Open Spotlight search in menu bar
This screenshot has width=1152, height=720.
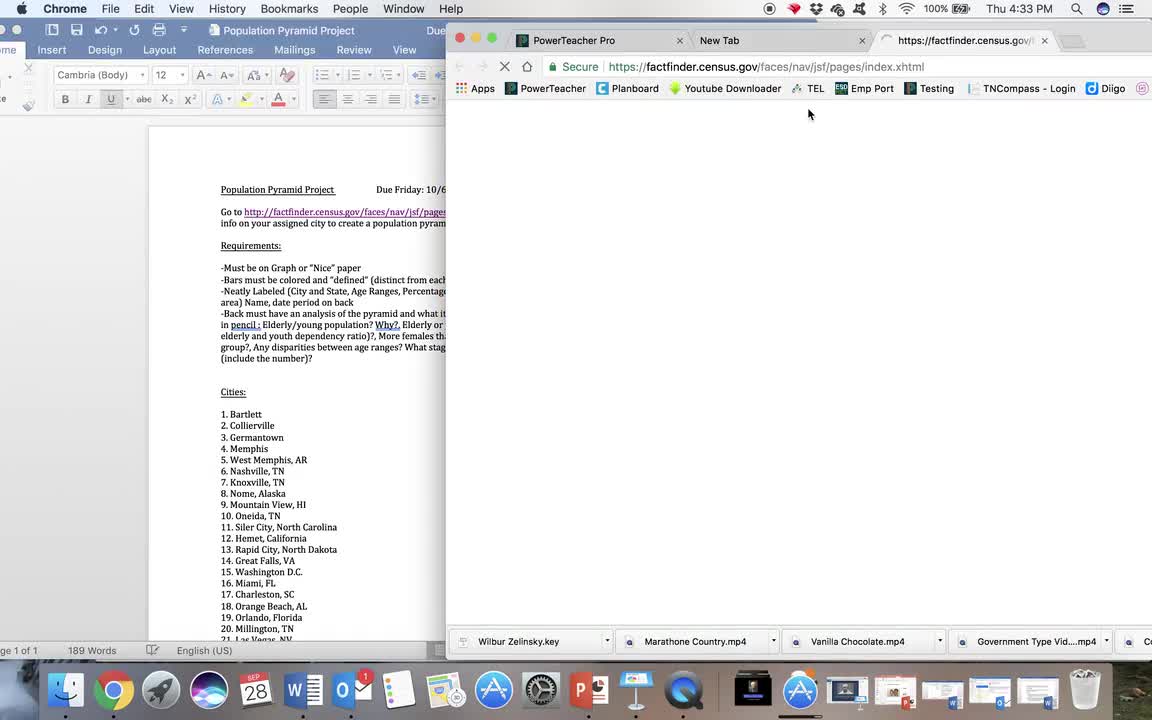click(x=1076, y=9)
